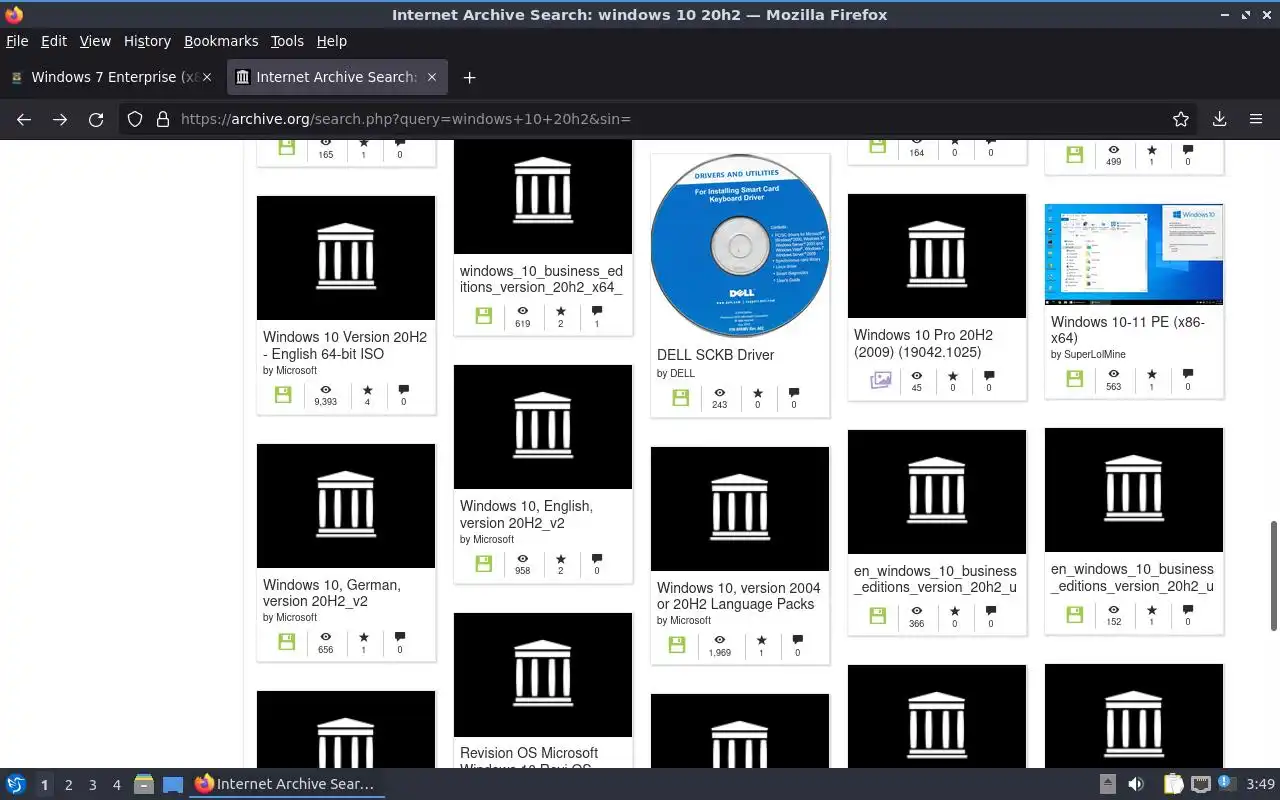Click the favorites star on DELL SCKB Driver card
This screenshot has width=1280, height=800.
pos(757,393)
